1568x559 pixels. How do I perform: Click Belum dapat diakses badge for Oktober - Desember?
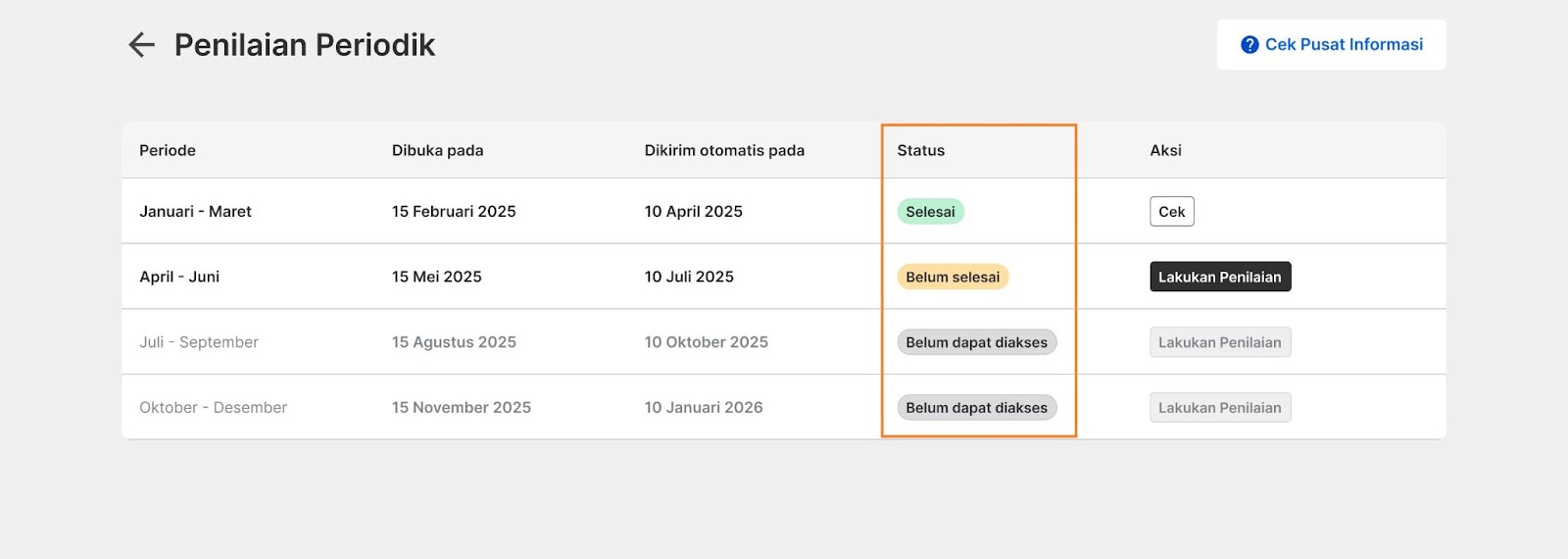coord(976,408)
